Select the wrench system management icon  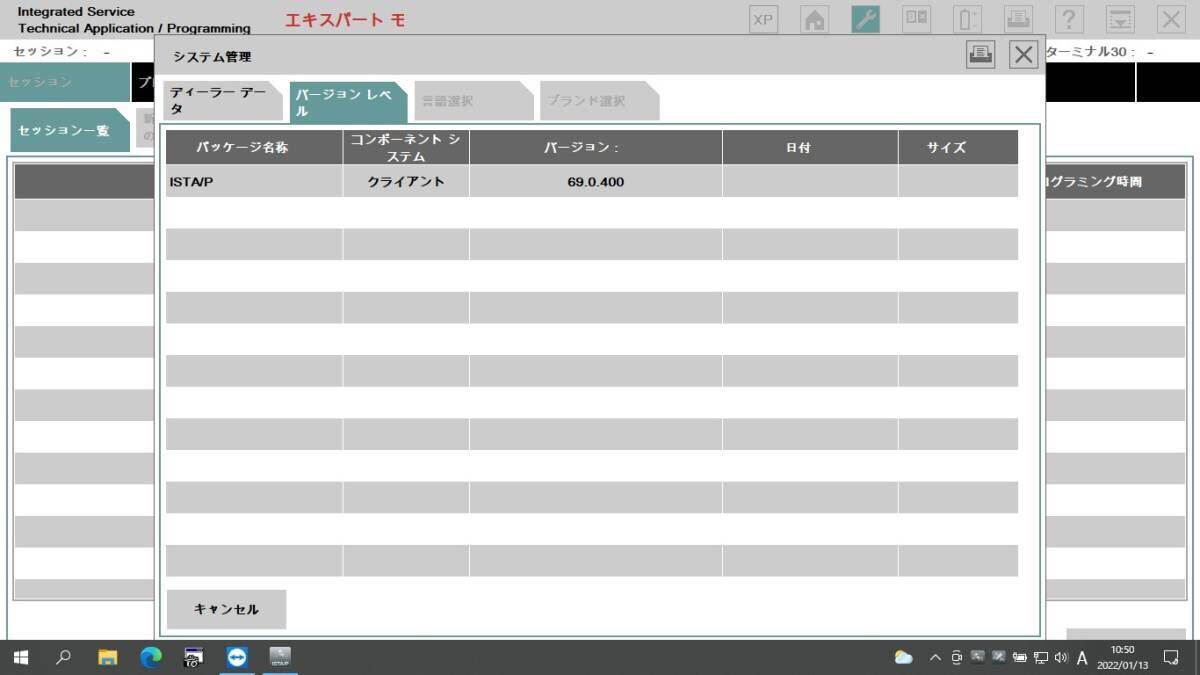click(863, 18)
